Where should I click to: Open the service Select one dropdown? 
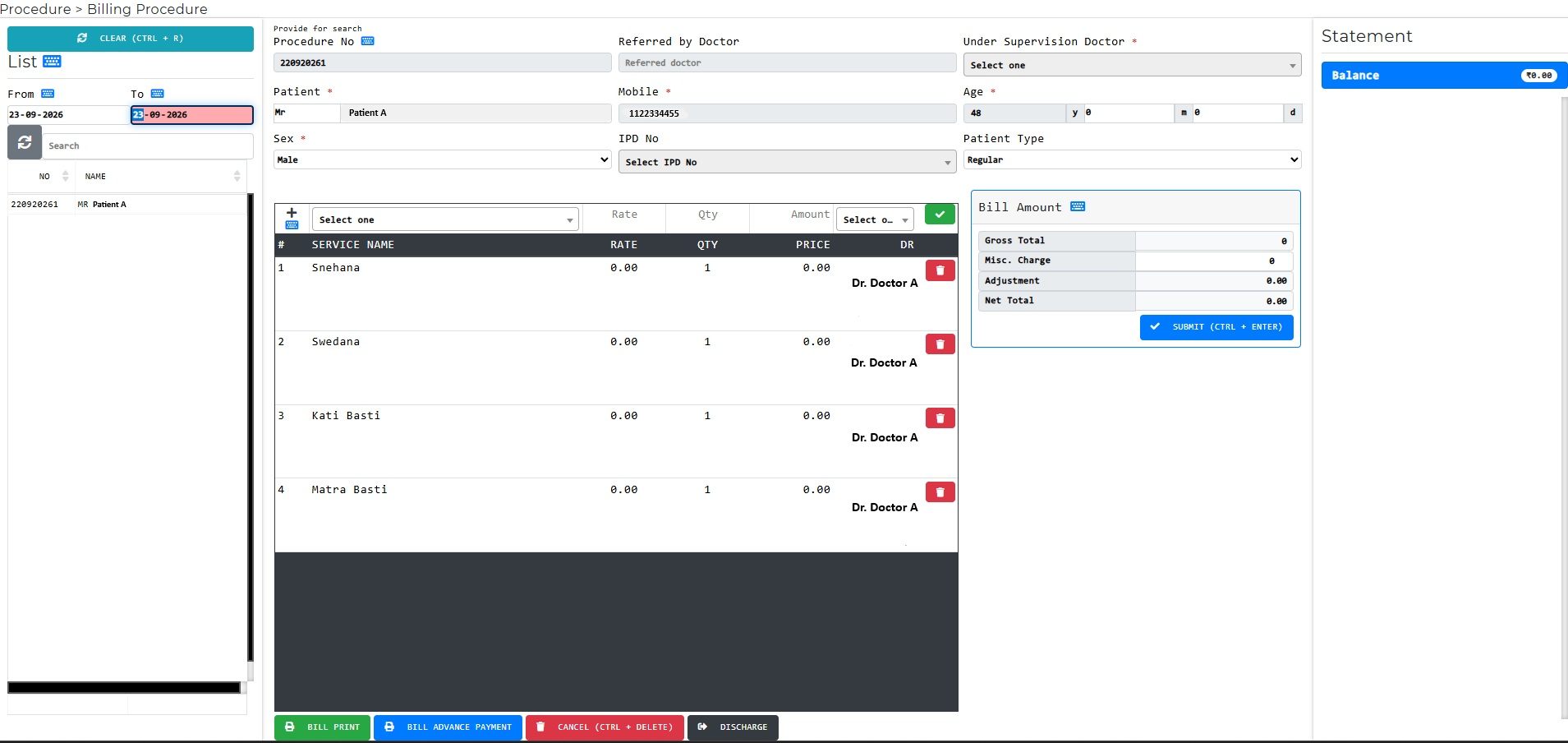click(445, 219)
